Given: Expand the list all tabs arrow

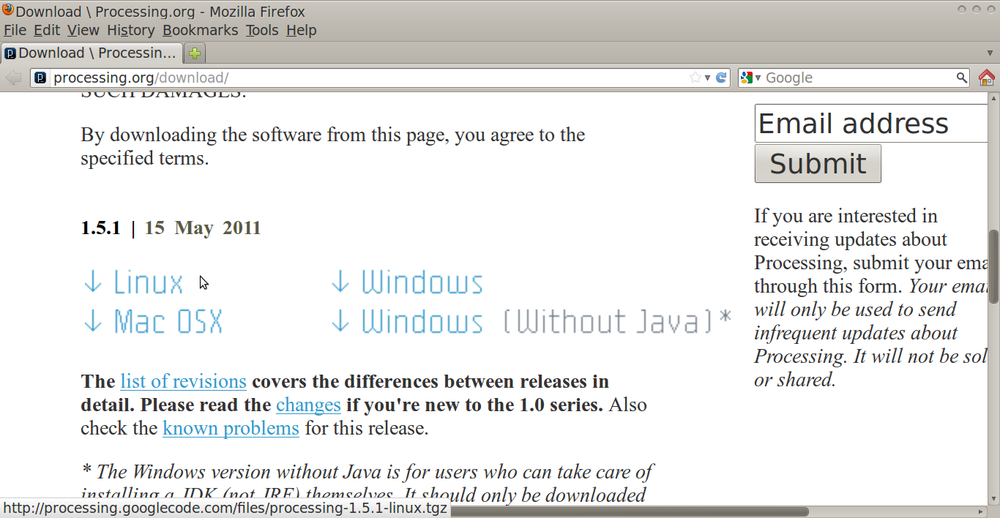Looking at the screenshot, I should click(x=990, y=53).
